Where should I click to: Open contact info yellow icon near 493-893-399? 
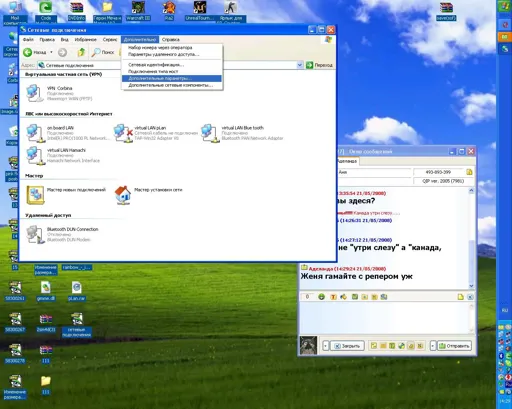tap(469, 172)
